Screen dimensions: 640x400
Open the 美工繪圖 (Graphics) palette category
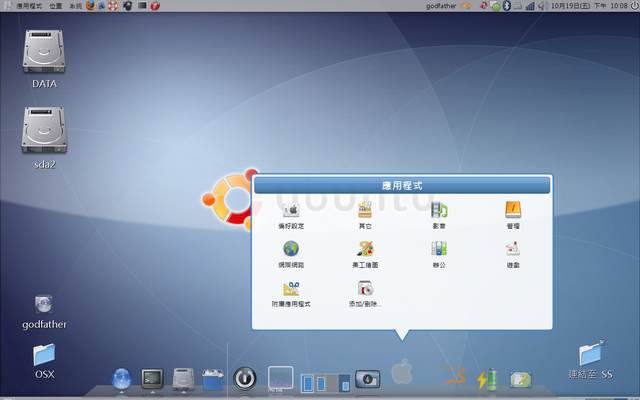point(365,254)
